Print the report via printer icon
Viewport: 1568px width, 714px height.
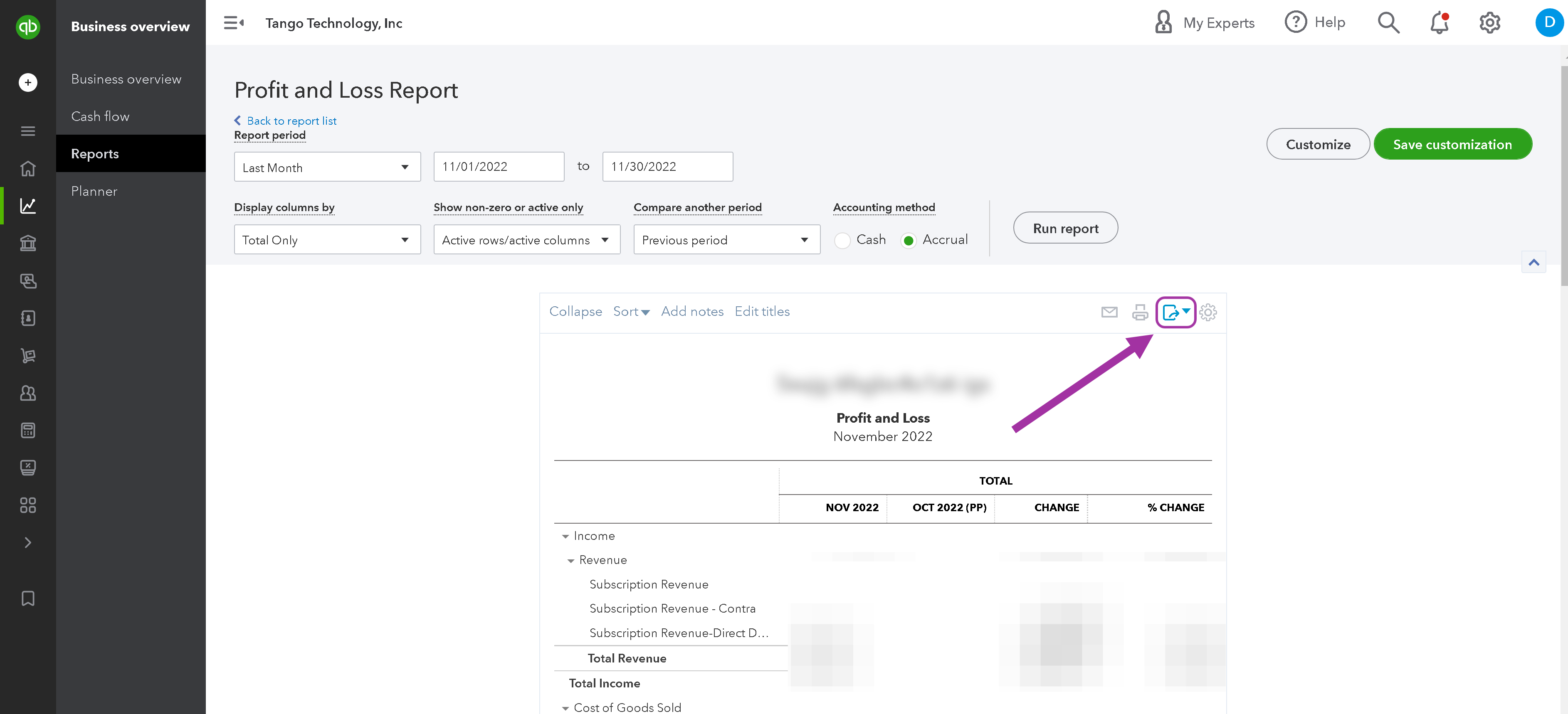[x=1139, y=312]
